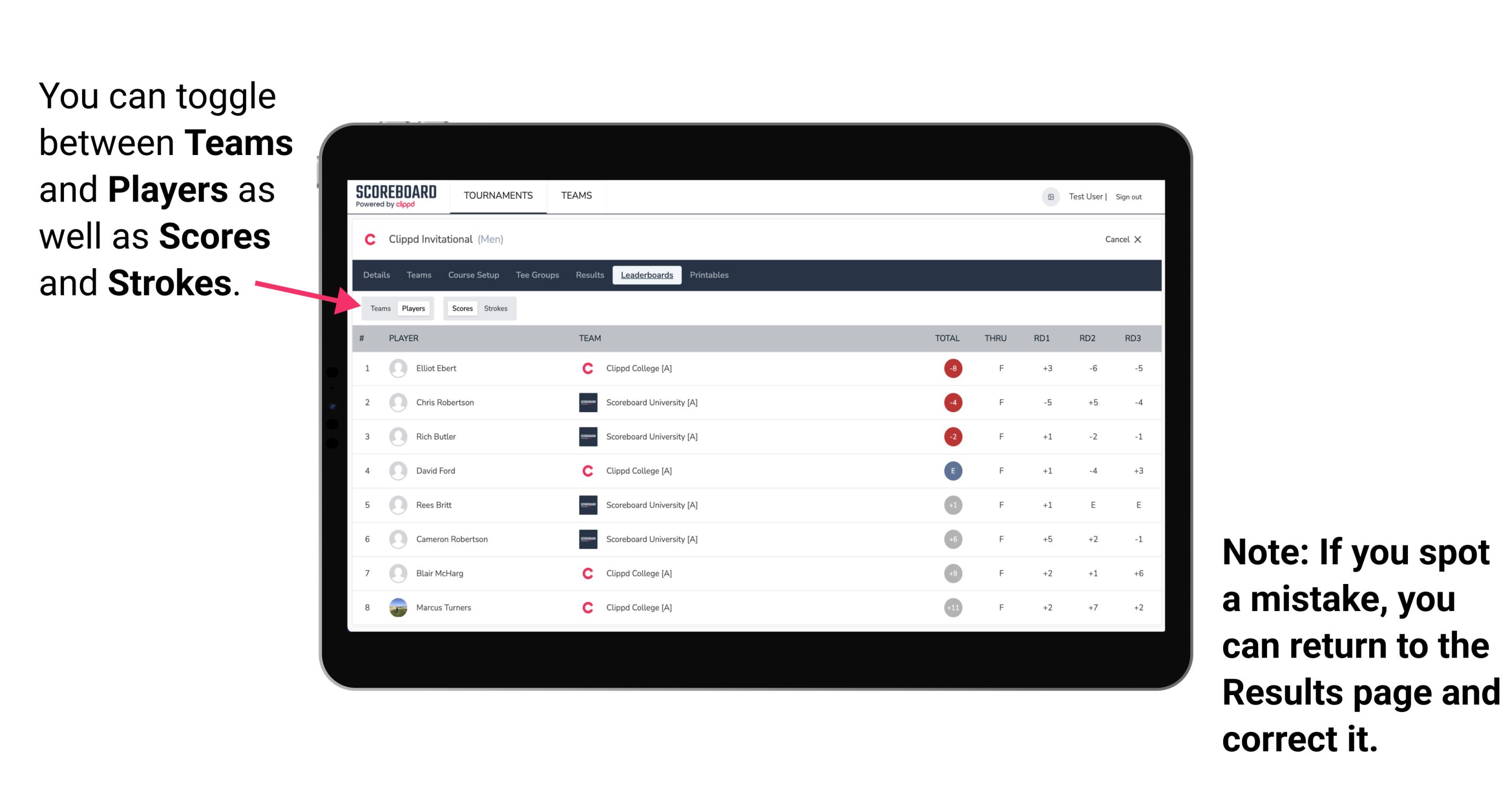Toggle to Teams leaderboard view
The image size is (1510, 812).
(x=380, y=308)
